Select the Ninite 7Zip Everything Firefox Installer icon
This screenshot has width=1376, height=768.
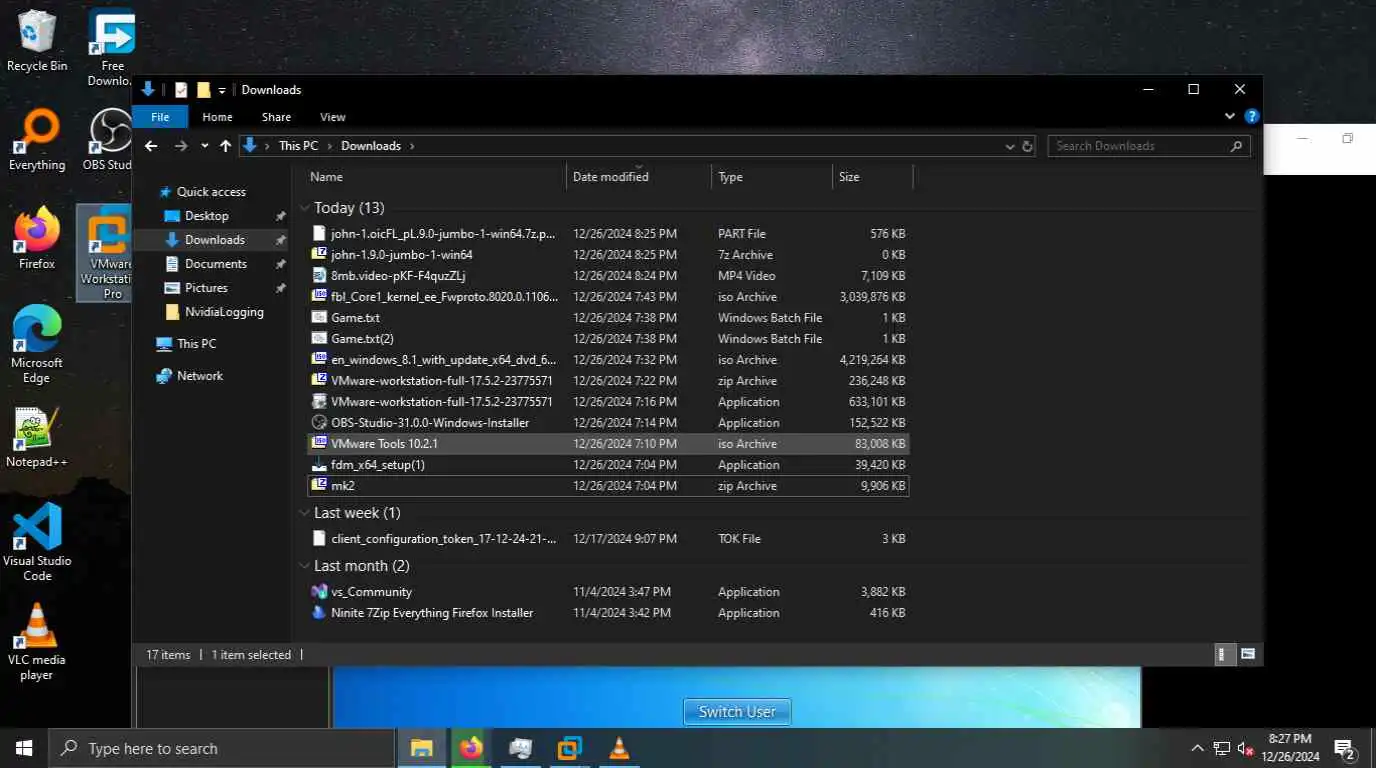coord(320,613)
